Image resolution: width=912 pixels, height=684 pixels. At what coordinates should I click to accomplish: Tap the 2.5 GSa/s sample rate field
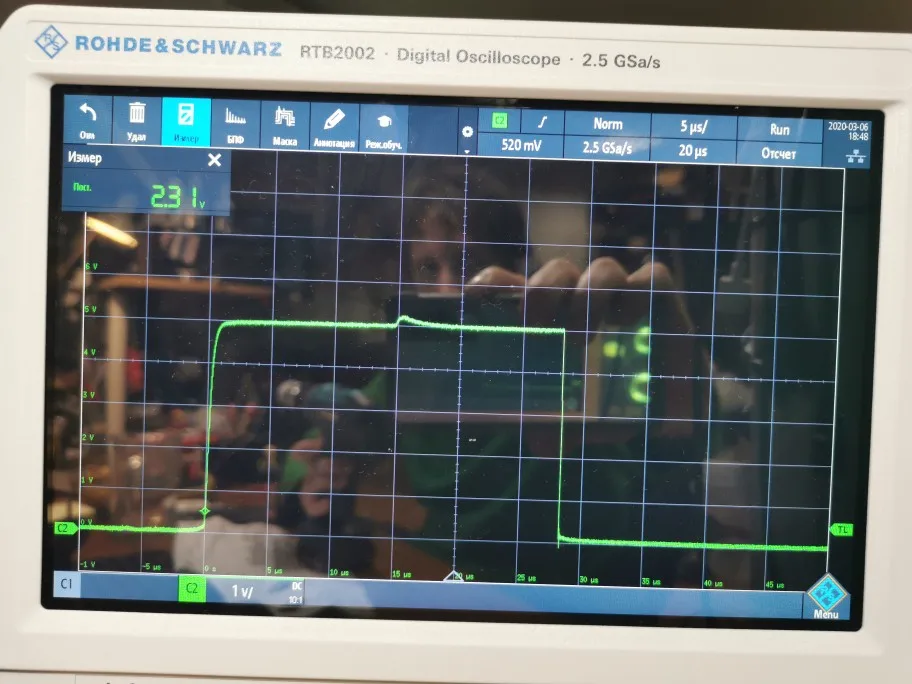607,148
